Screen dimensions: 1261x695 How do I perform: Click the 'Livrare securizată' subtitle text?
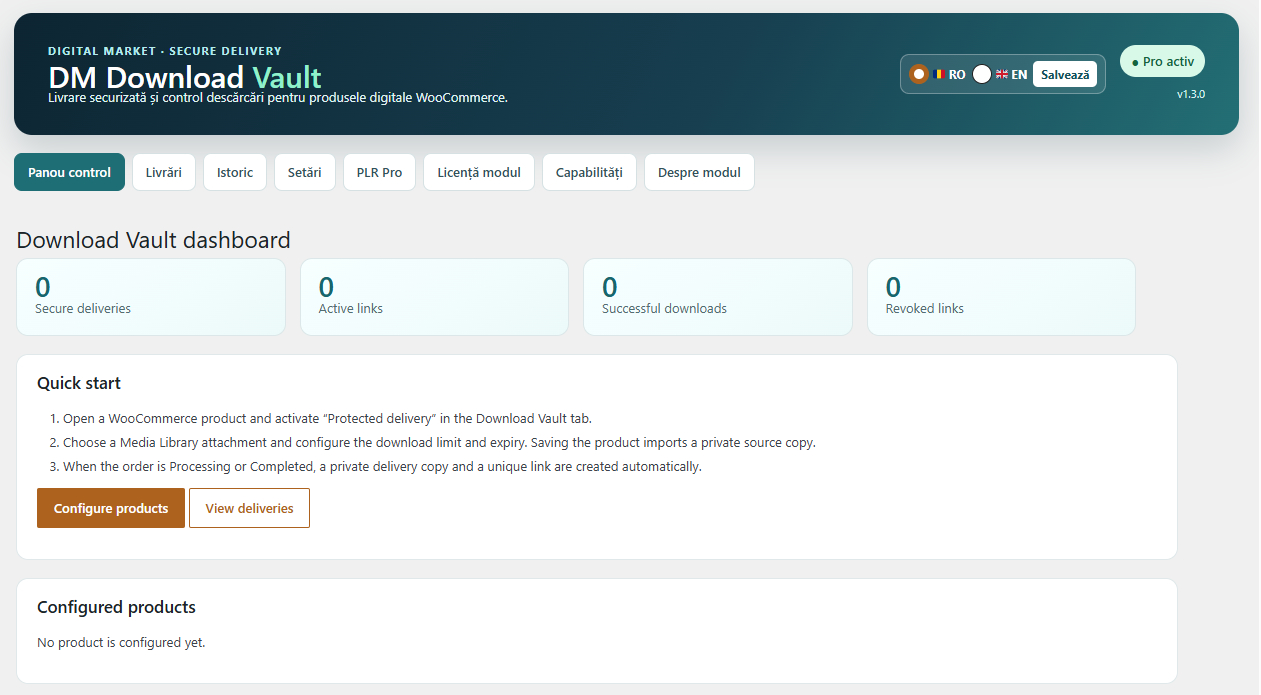[278, 98]
